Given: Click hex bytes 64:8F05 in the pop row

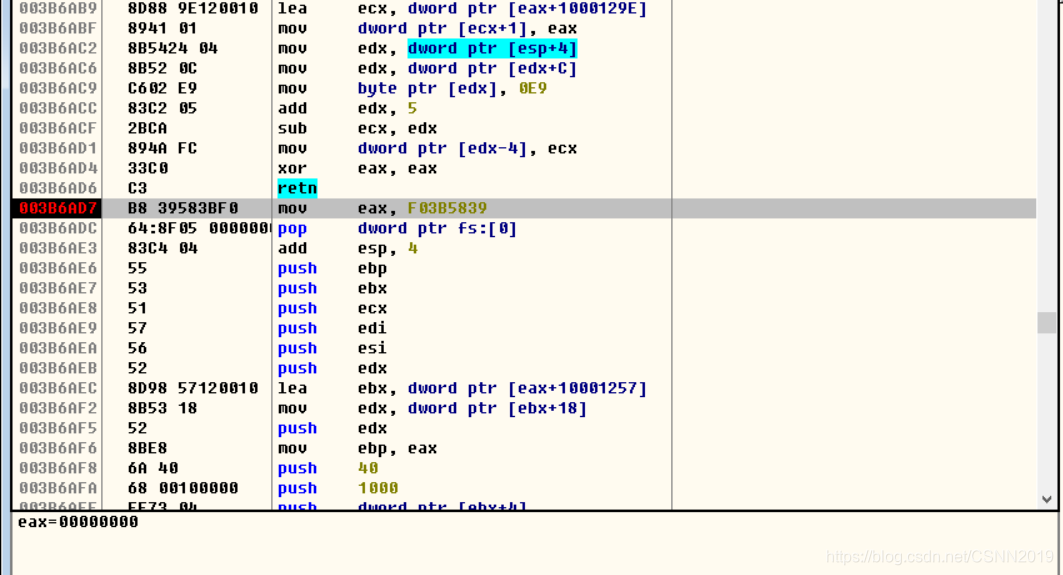Looking at the screenshot, I should click(162, 228).
